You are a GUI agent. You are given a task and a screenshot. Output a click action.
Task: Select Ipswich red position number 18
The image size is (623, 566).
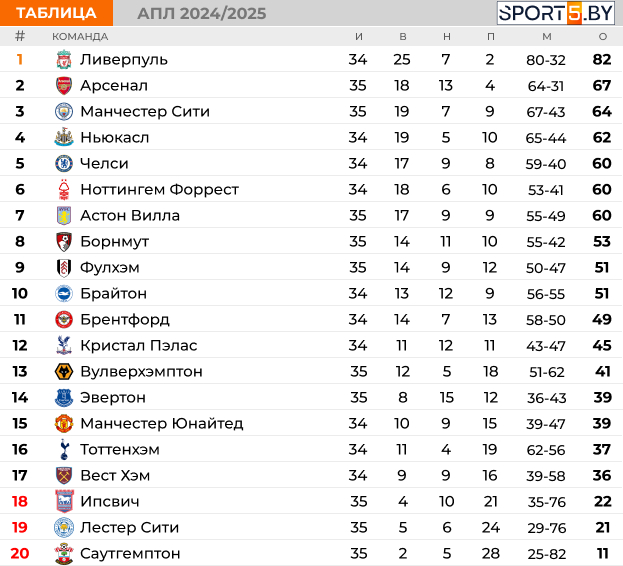click(x=19, y=501)
